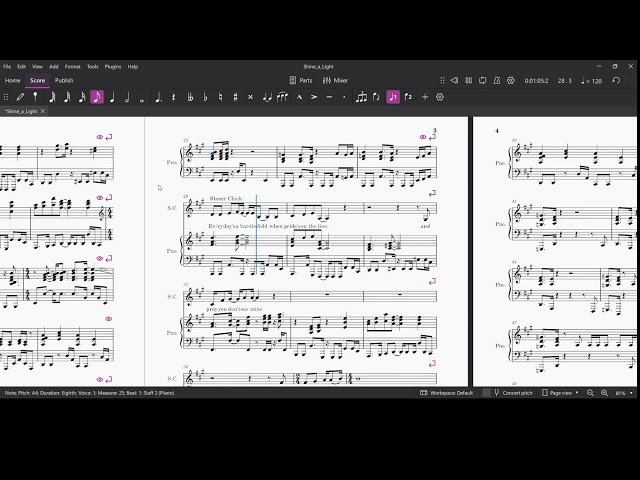This screenshot has height=480, width=640.
Task: Select the half note duration
Action: [127, 97]
